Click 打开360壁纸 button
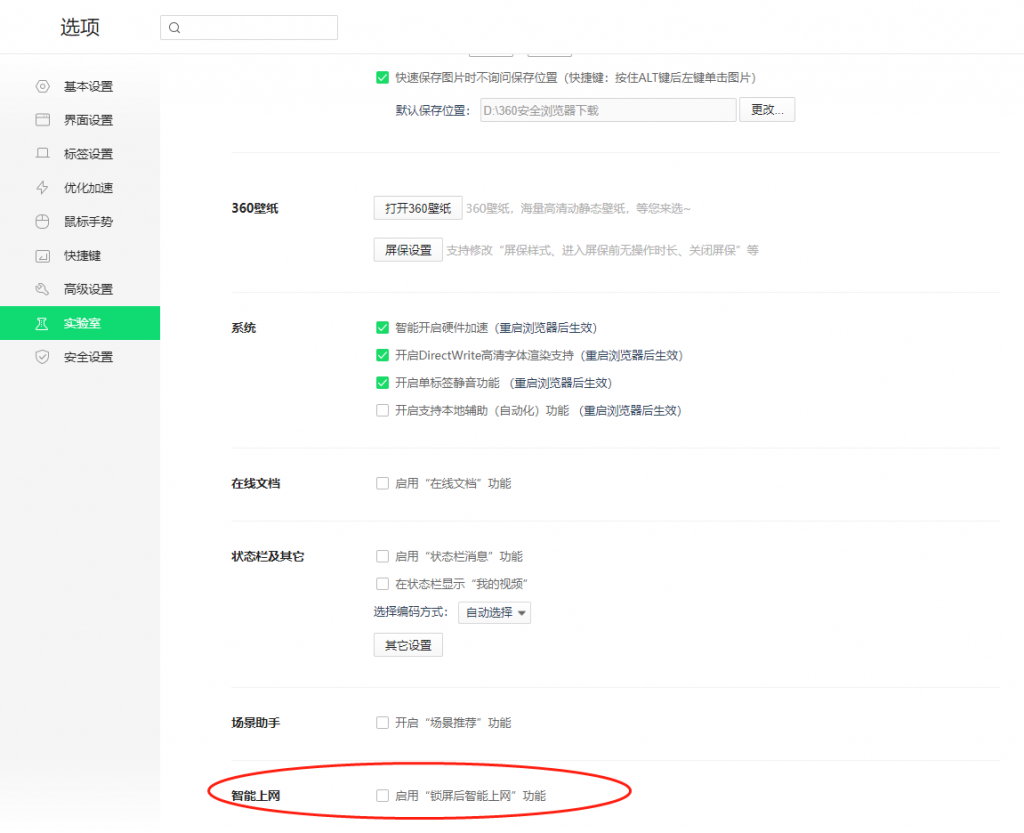1024x833 pixels. click(x=418, y=208)
